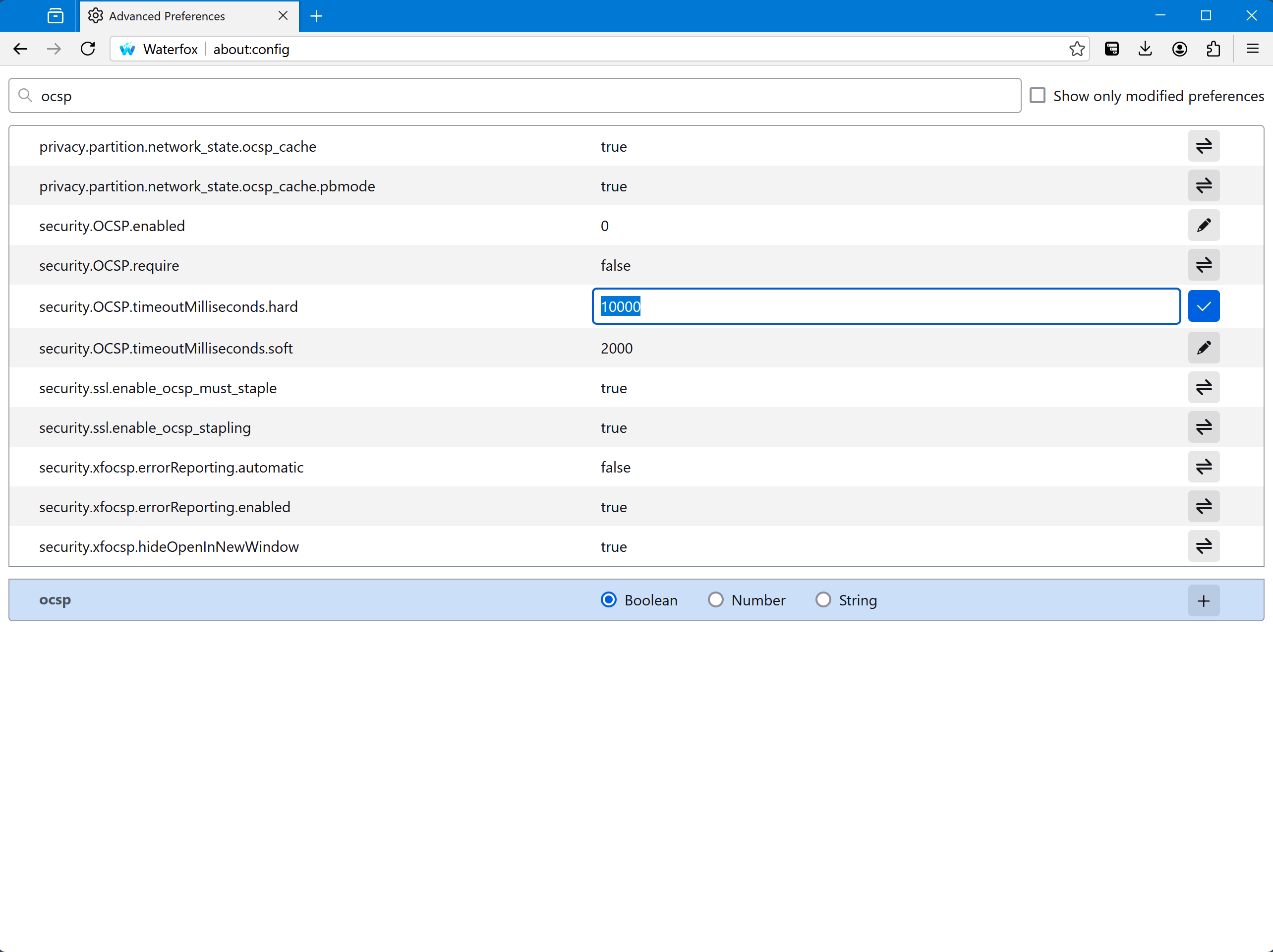This screenshot has height=952, width=1273.
Task: Click the reset icon for security.ssl.enable_ocsp_stapling
Action: click(1204, 427)
